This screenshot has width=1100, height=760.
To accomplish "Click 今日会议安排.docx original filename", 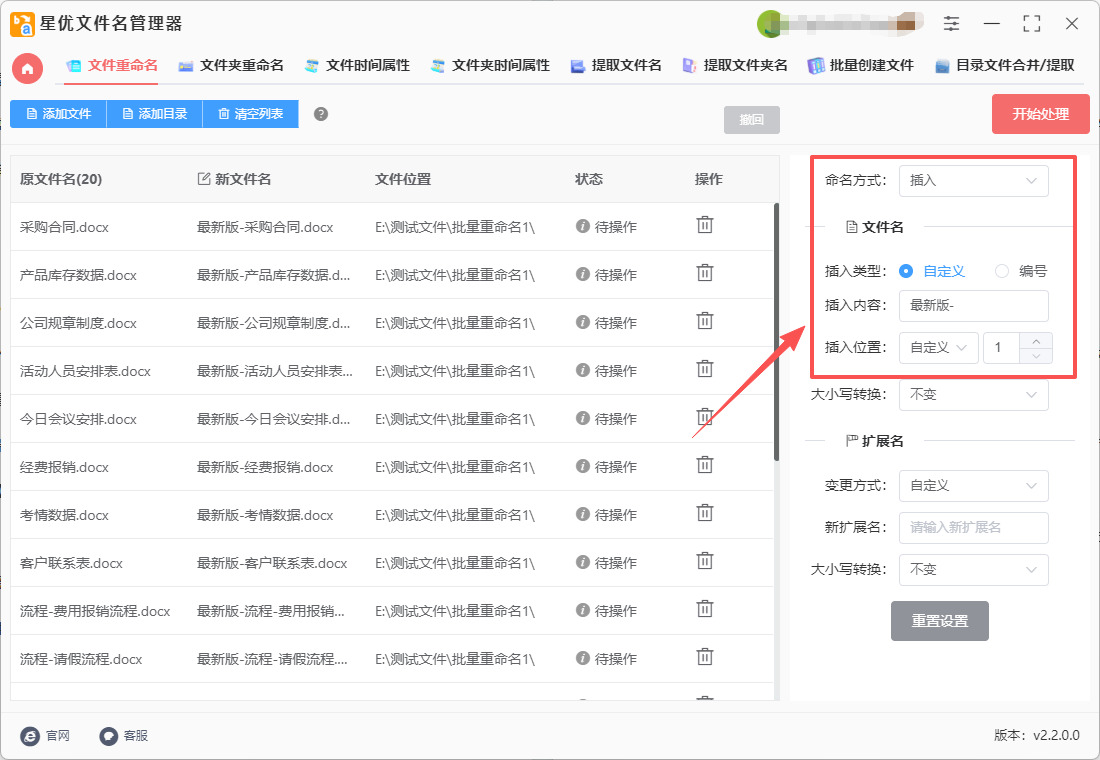I will (78, 420).
